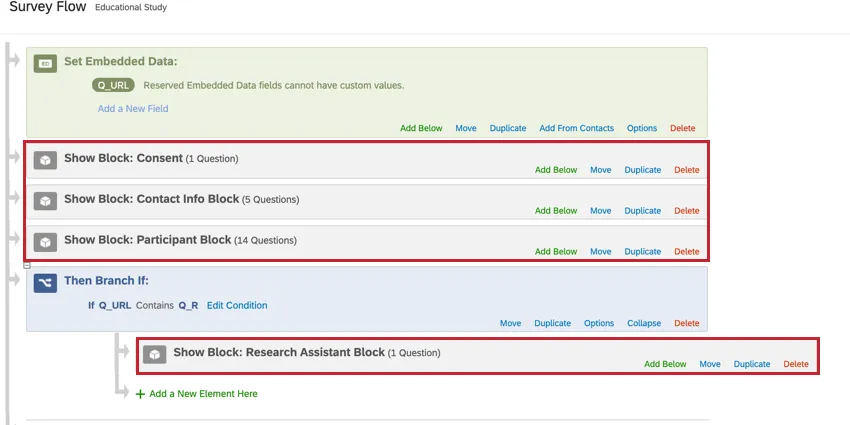850x425 pixels.
Task: Click the Branch element icon
Action: (45, 283)
